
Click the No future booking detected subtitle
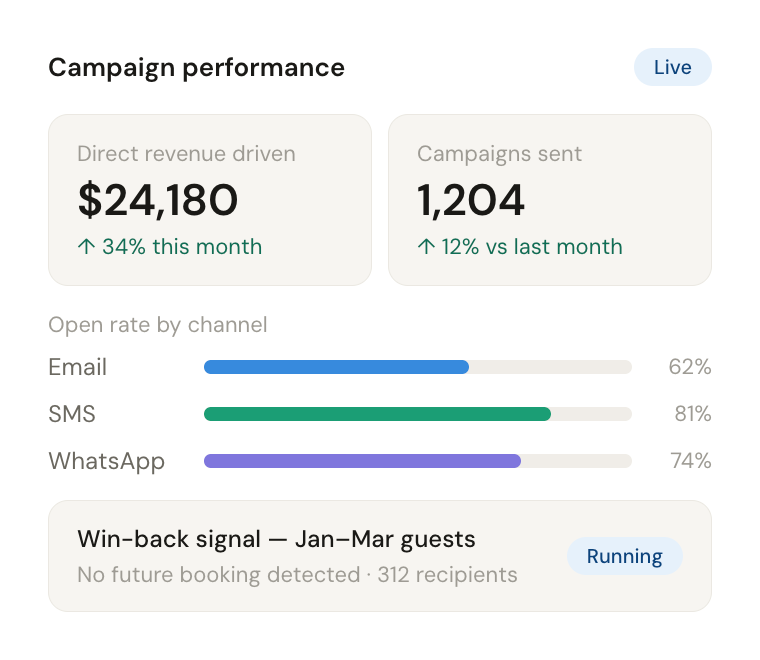[x=297, y=574]
